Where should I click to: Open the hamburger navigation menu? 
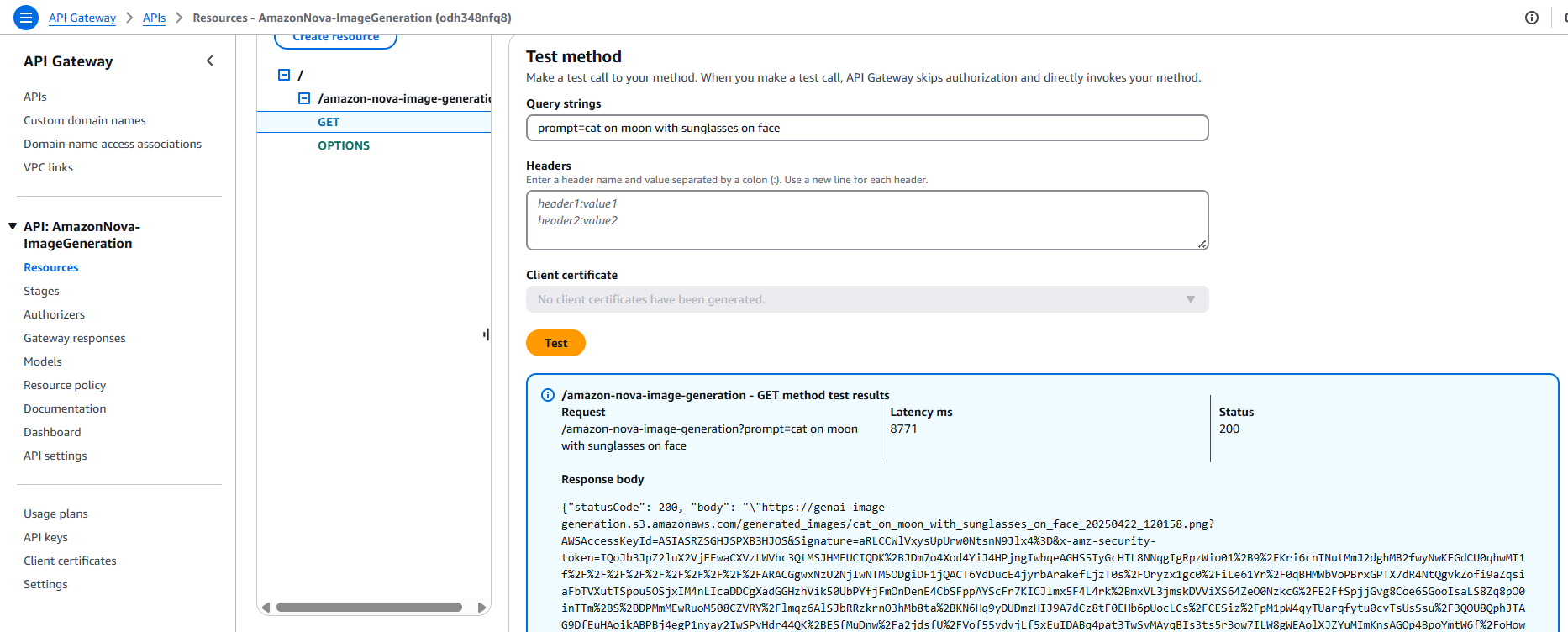coord(26,17)
